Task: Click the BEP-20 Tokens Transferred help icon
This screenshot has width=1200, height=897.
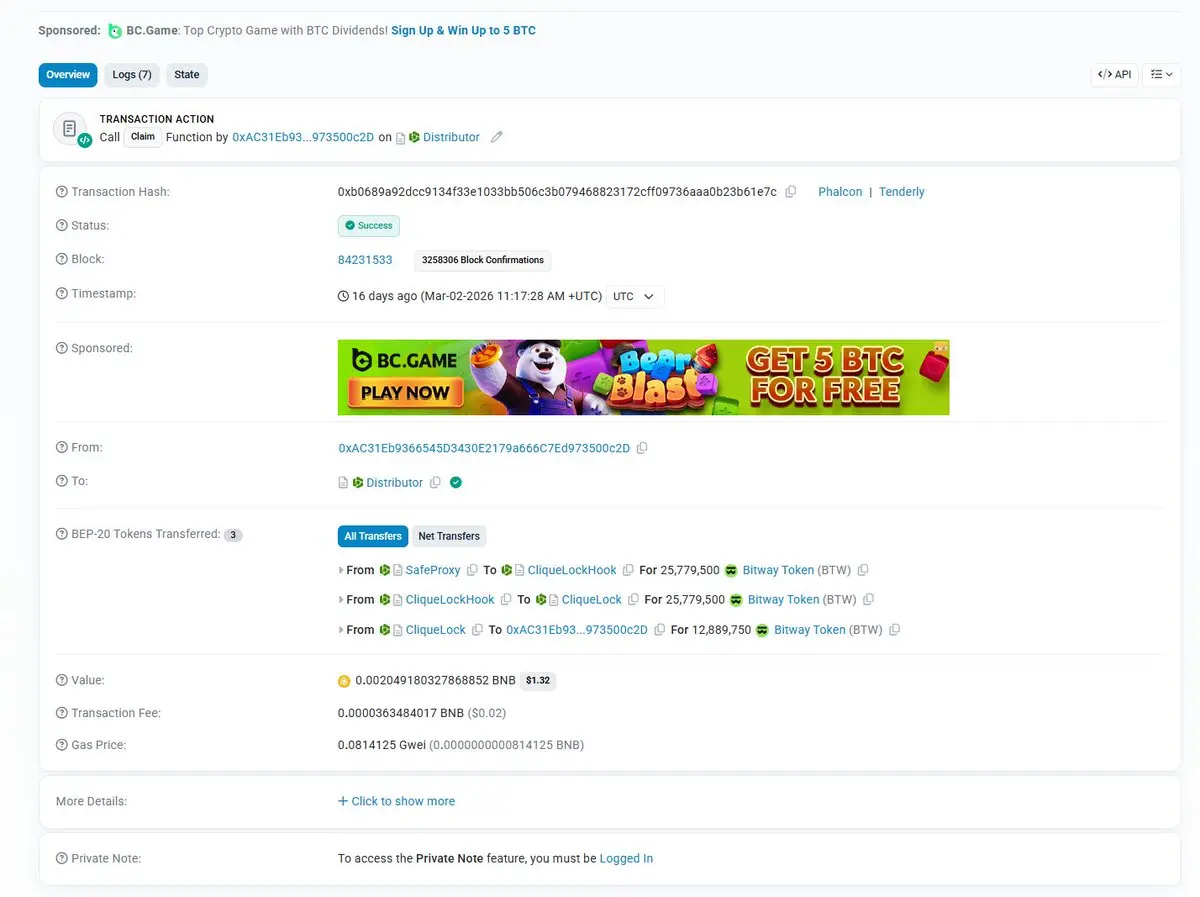Action: 62,534
